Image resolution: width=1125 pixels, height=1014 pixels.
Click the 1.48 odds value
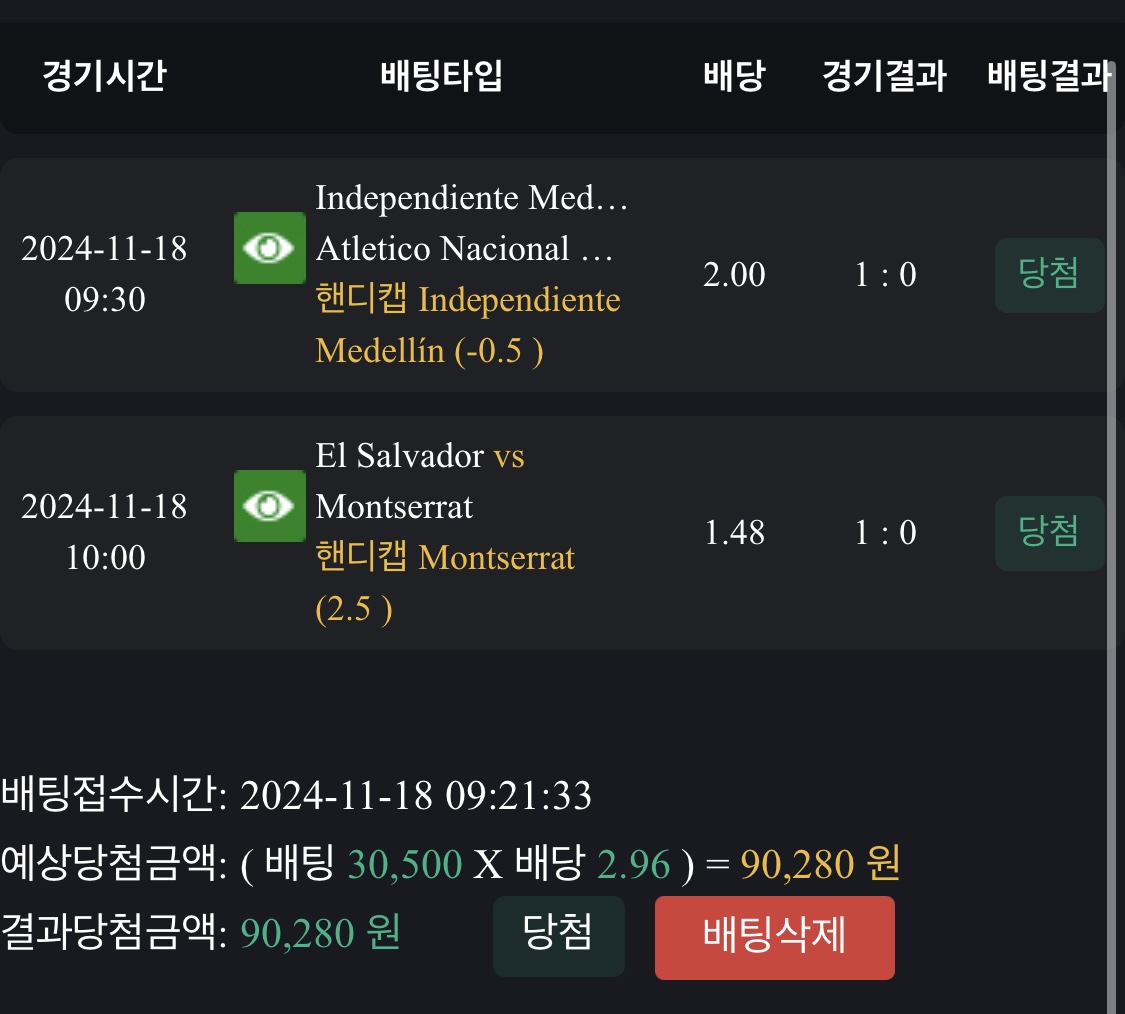(734, 533)
